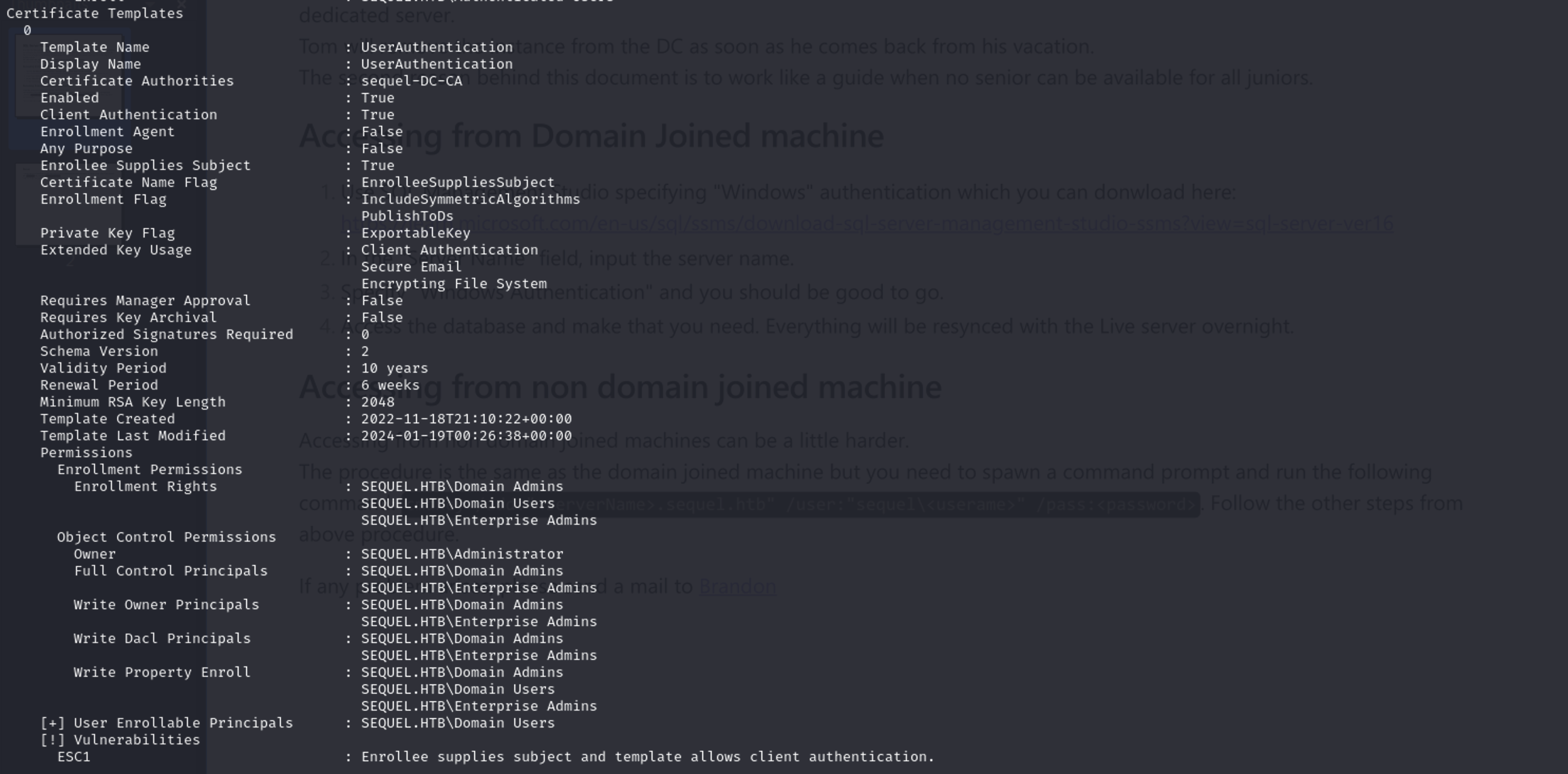Click the "[!] Vulnerabilities" line
This screenshot has height=774, width=1568.
(120, 739)
